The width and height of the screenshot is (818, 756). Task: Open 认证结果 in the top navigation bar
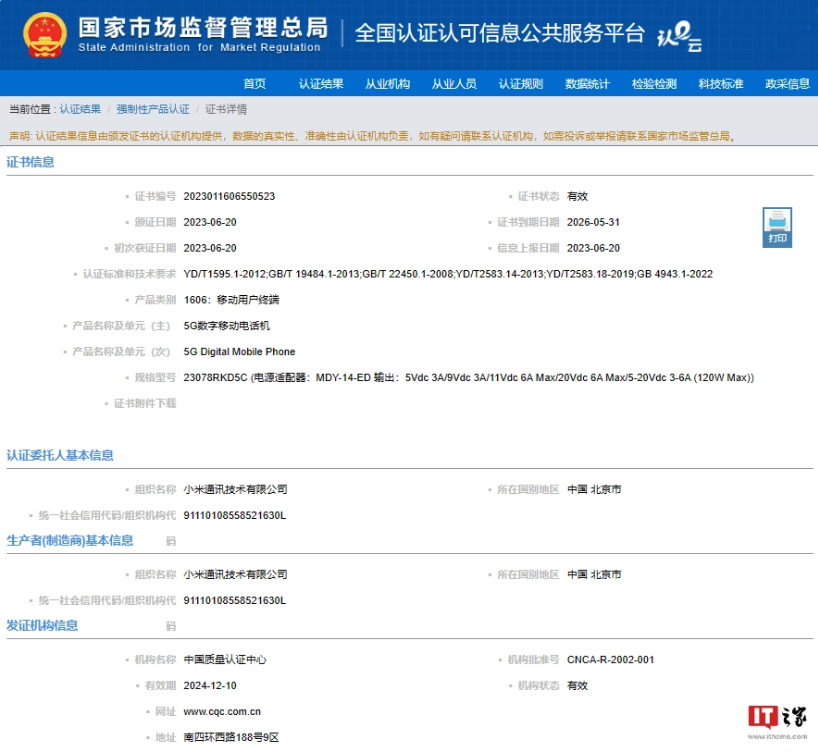click(x=321, y=83)
